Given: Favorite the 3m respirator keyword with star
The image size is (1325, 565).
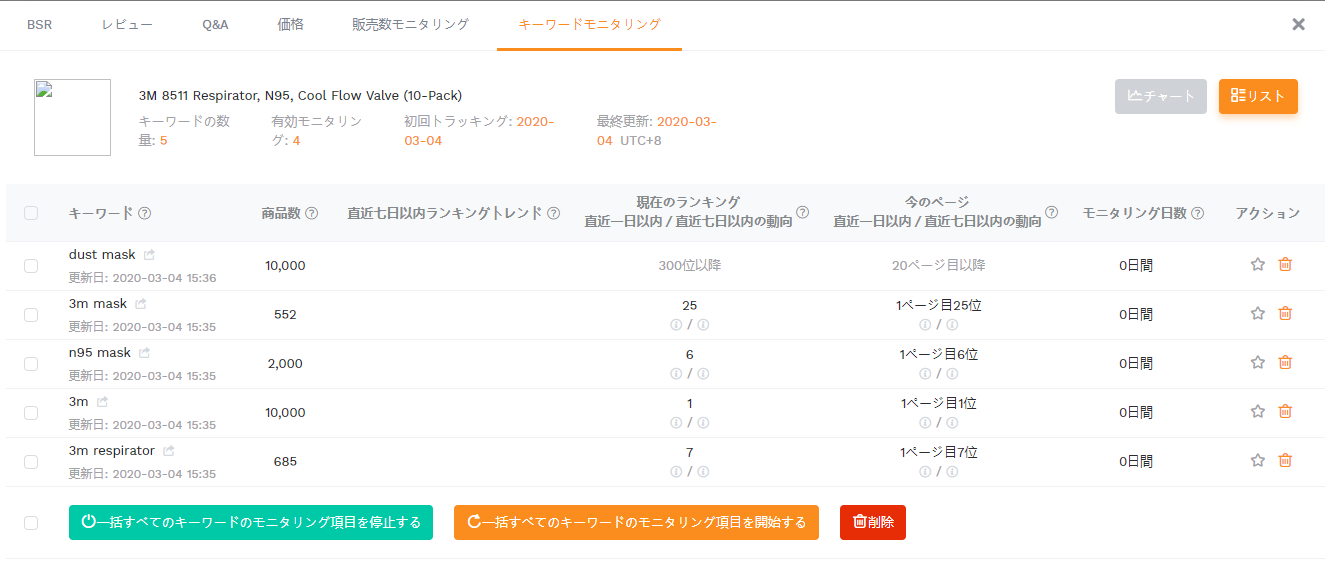Looking at the screenshot, I should point(1258,461).
